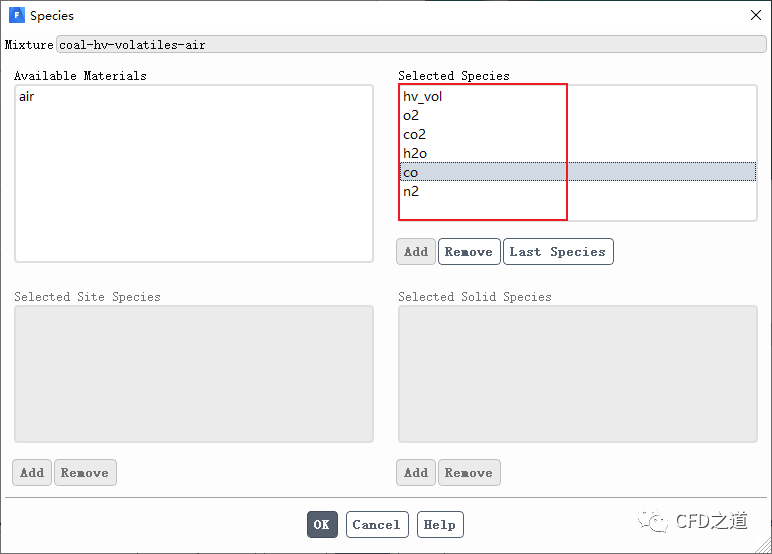Click Remove under Selected Site Species
Image resolution: width=772 pixels, height=554 pixels.
[85, 473]
